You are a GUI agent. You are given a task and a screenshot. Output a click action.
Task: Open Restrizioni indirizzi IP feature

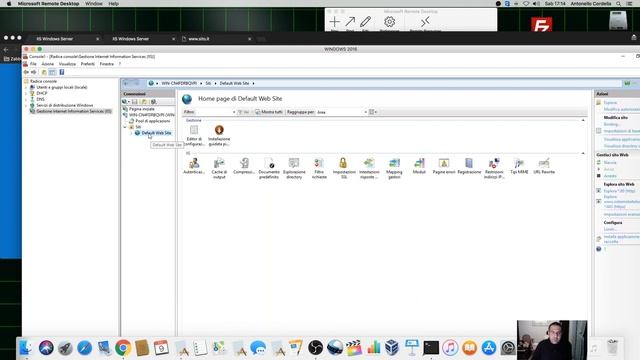pyautogui.click(x=494, y=168)
